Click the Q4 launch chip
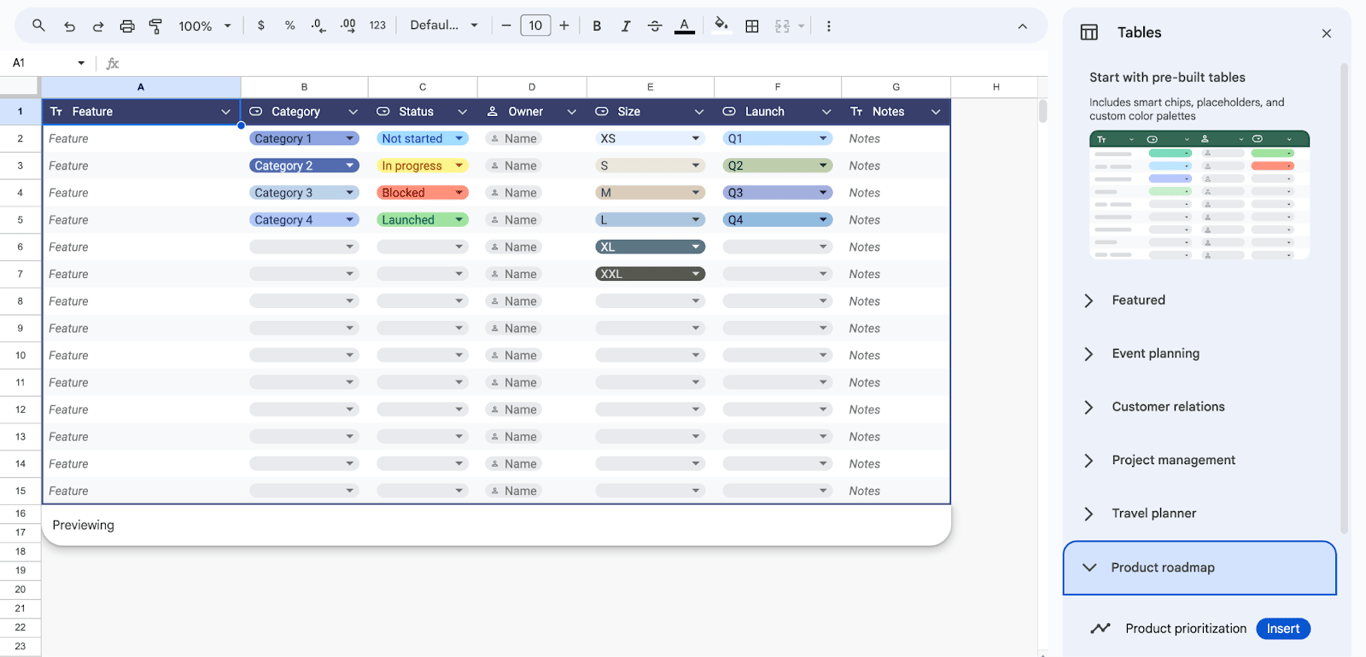This screenshot has height=657, width=1366. tap(777, 220)
